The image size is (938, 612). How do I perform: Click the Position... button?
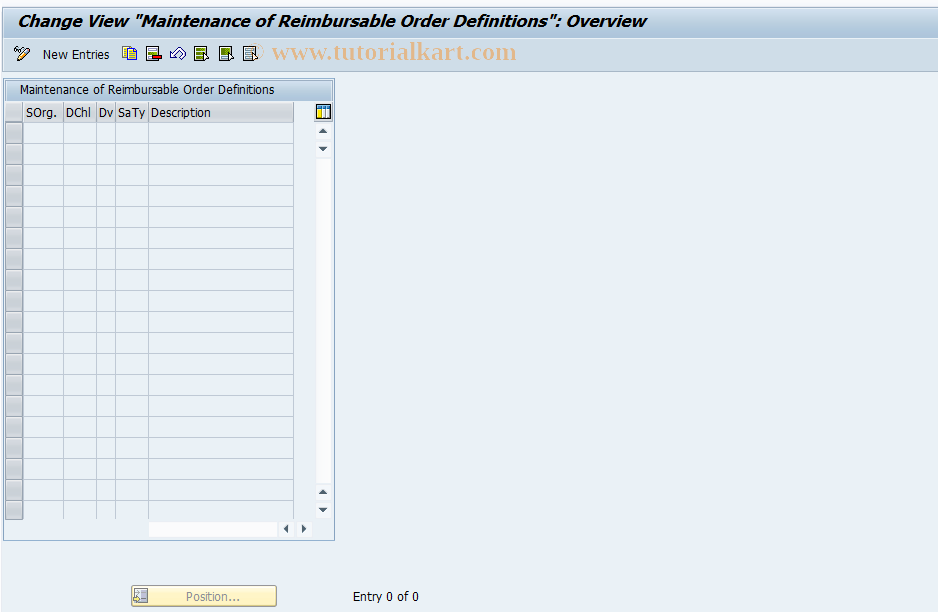pyautogui.click(x=204, y=596)
